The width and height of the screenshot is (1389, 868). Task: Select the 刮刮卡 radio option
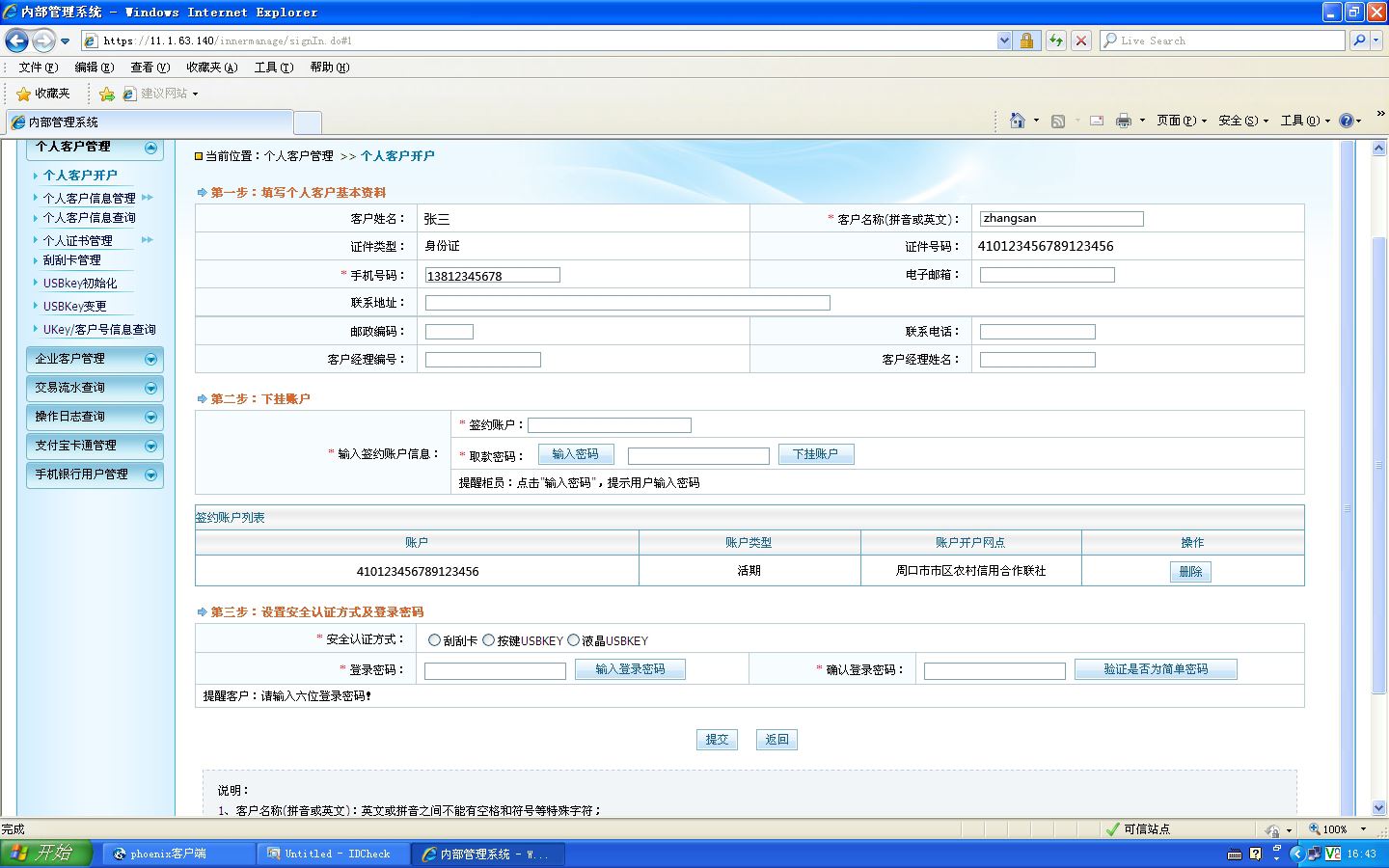pos(434,640)
